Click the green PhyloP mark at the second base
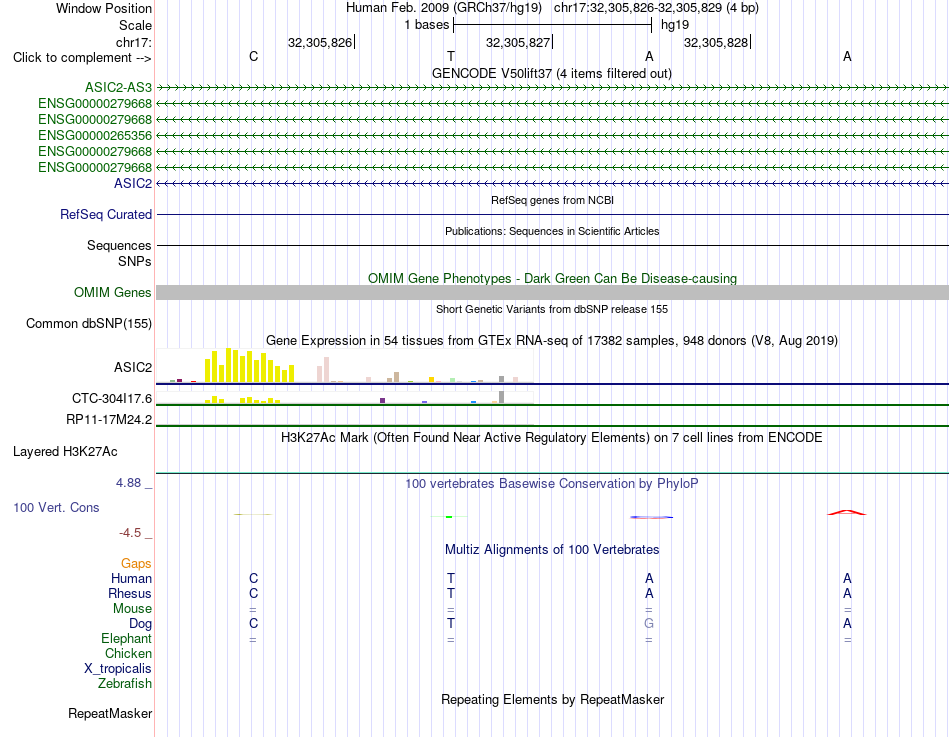950x737 pixels. (x=449, y=517)
